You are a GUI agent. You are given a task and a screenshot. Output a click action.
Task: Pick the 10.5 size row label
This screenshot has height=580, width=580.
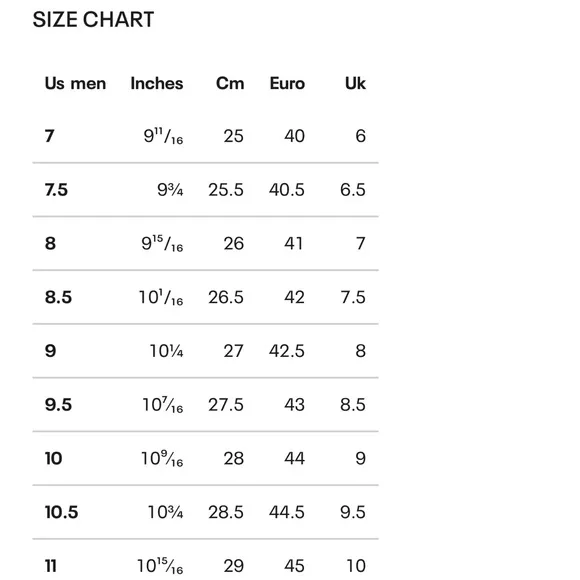[x=61, y=512]
